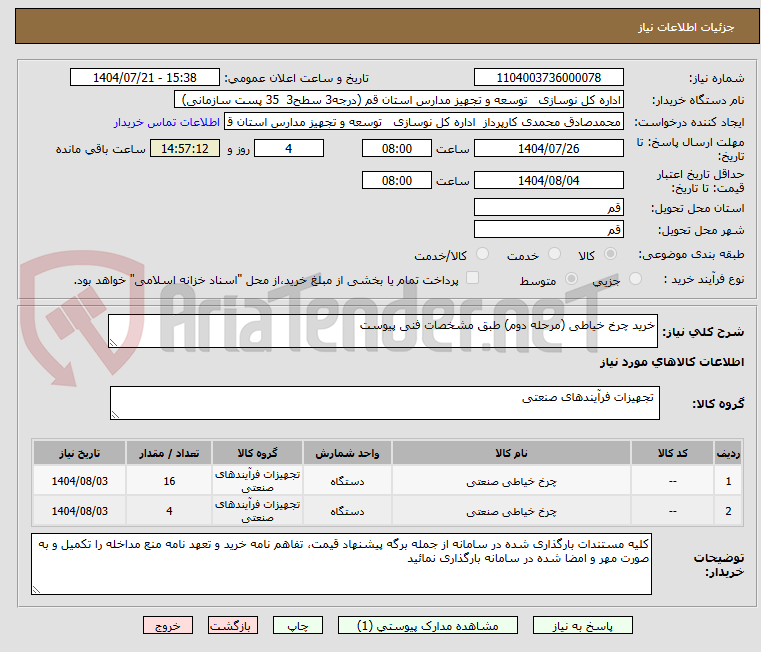Click the resize handle of توضیحات خریدار box
Image resolution: width=761 pixels, height=652 pixels.
36,590
